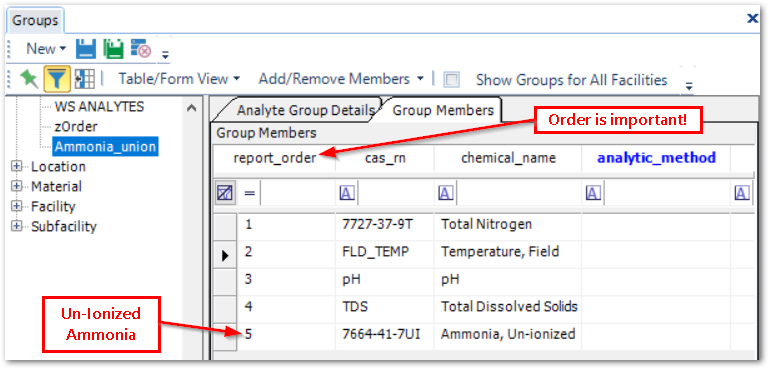Click the green star pin icon
This screenshot has height=369, width=769.
[29, 79]
